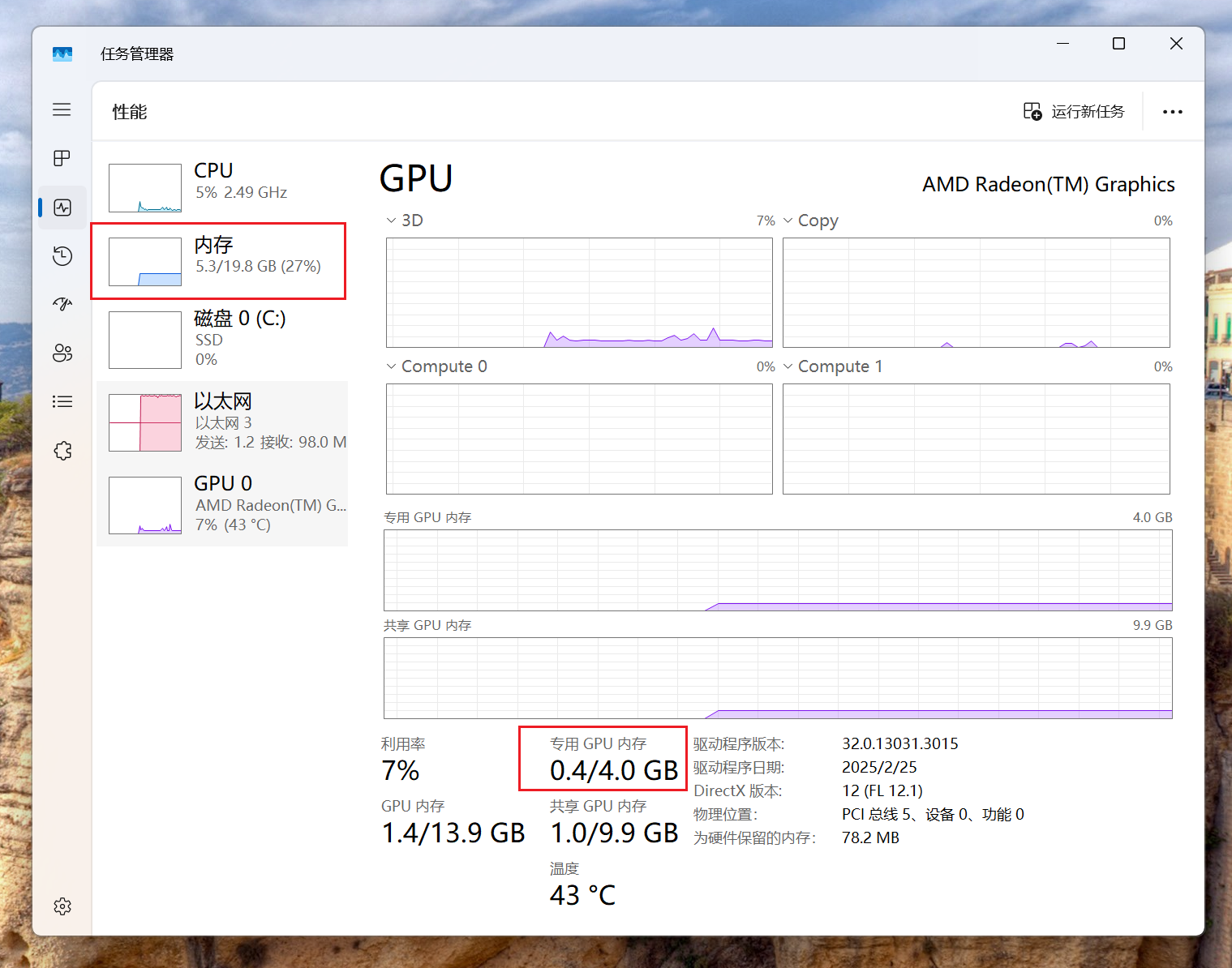Open the 3D engine dropdown chevron

pyautogui.click(x=391, y=221)
